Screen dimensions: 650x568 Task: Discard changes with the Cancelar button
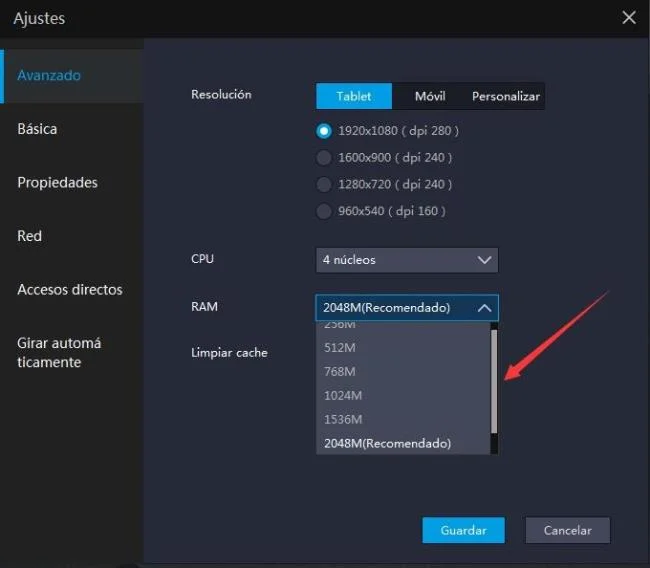tap(568, 530)
